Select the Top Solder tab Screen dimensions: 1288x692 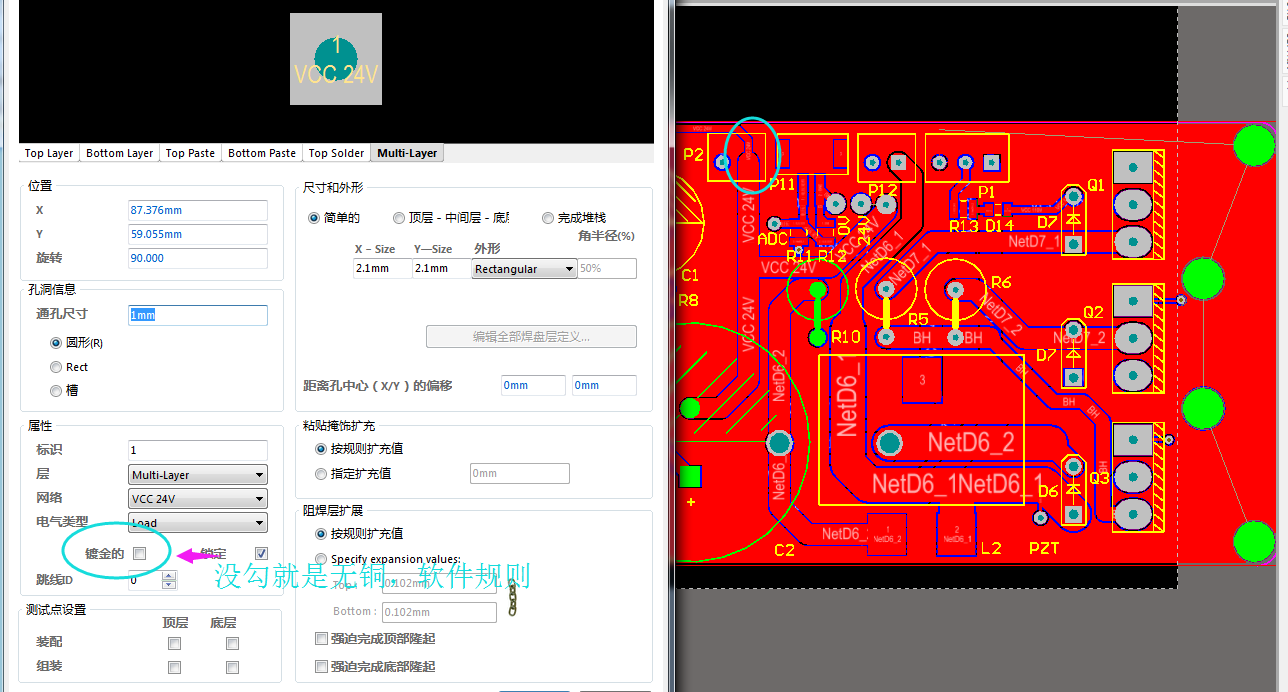coord(336,153)
